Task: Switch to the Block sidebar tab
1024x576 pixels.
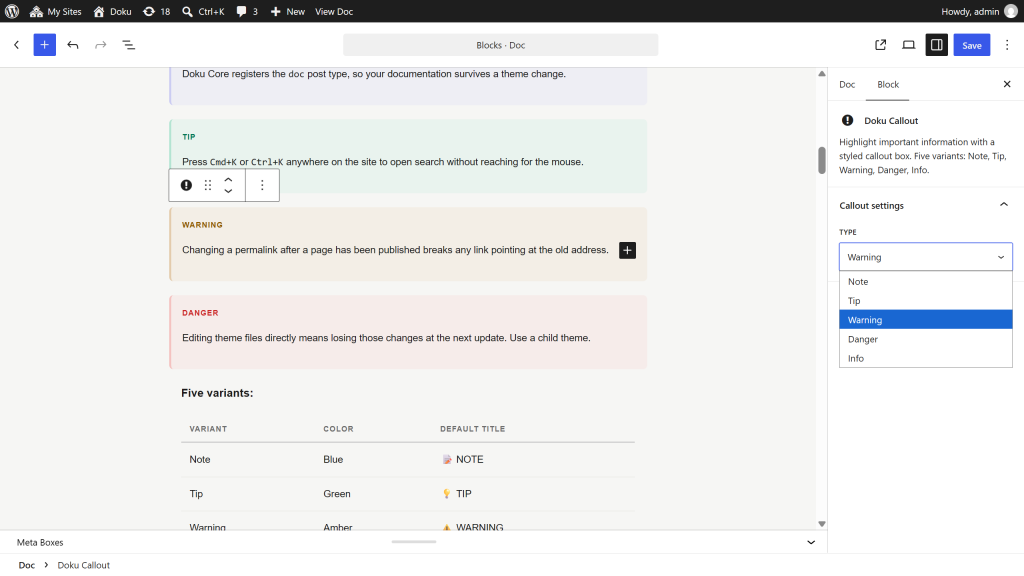Action: click(888, 84)
